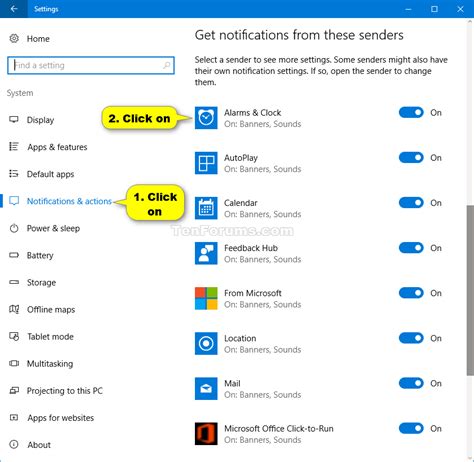
Task: Toggle Microsoft Office Click-to-Run notifications
Action: 411,428
